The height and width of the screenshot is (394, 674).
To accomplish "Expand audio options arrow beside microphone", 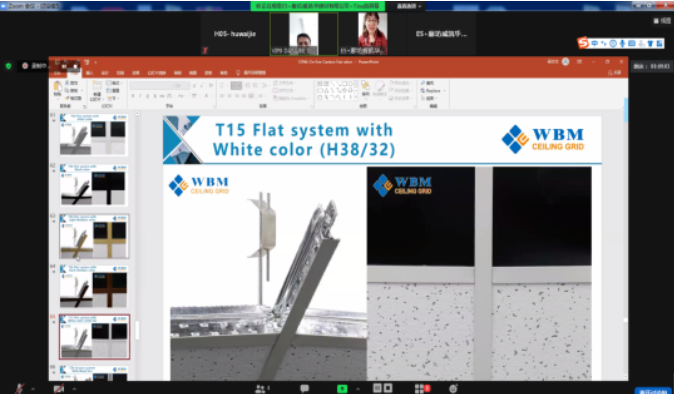I will tap(33, 389).
